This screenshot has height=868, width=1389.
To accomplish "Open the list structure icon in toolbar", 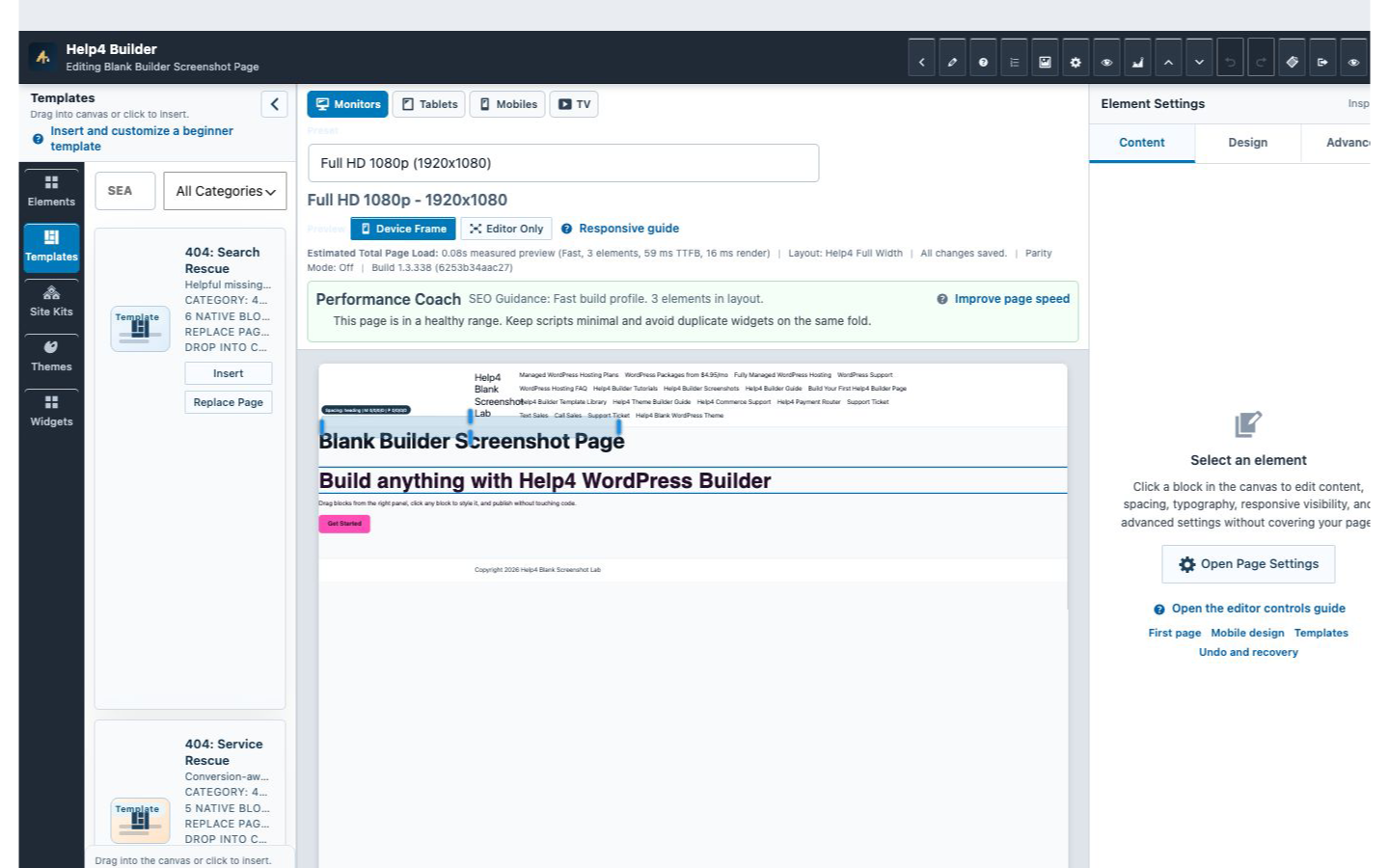I will [x=1014, y=62].
